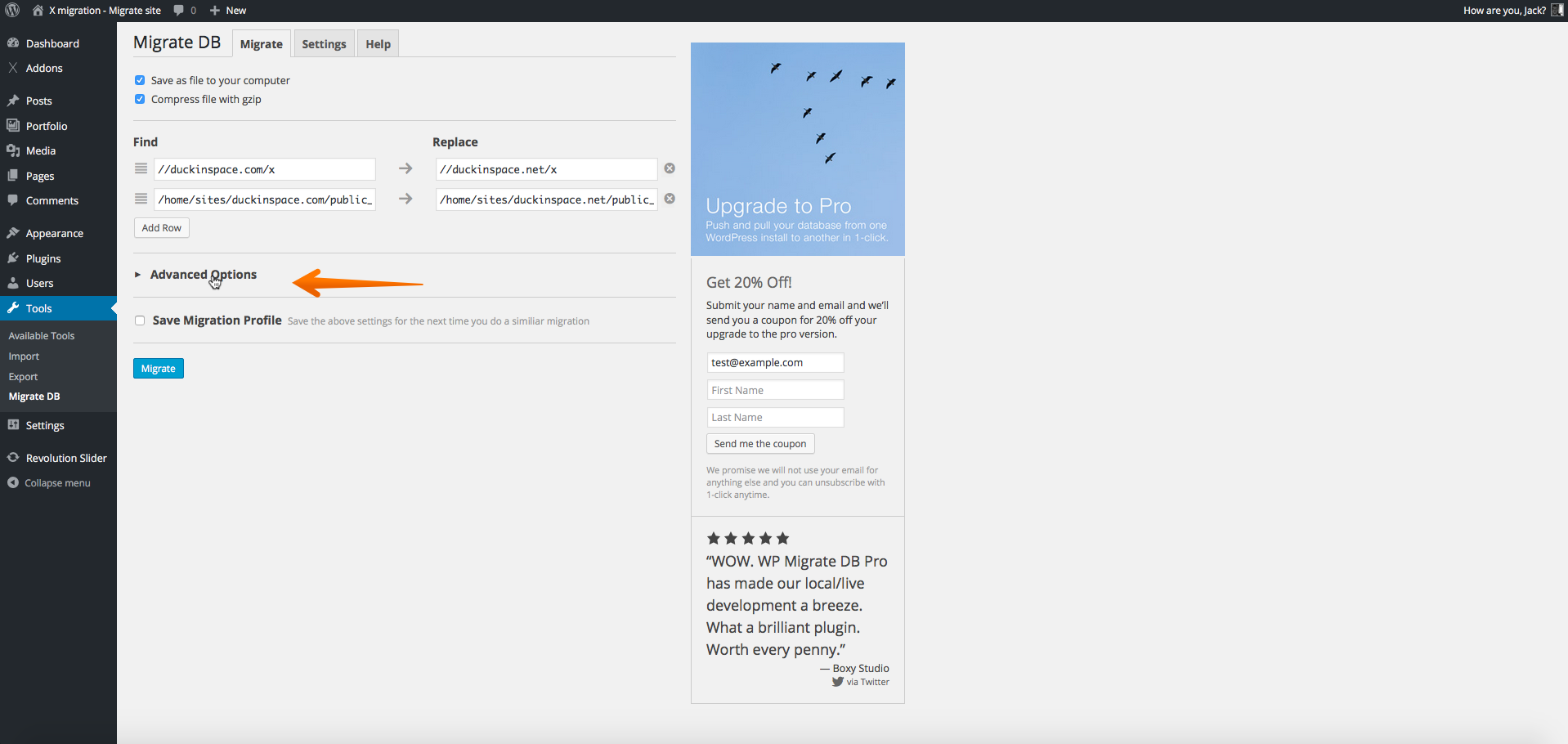The width and height of the screenshot is (1568, 744).
Task: Click the test@example.com email field
Action: (x=775, y=363)
